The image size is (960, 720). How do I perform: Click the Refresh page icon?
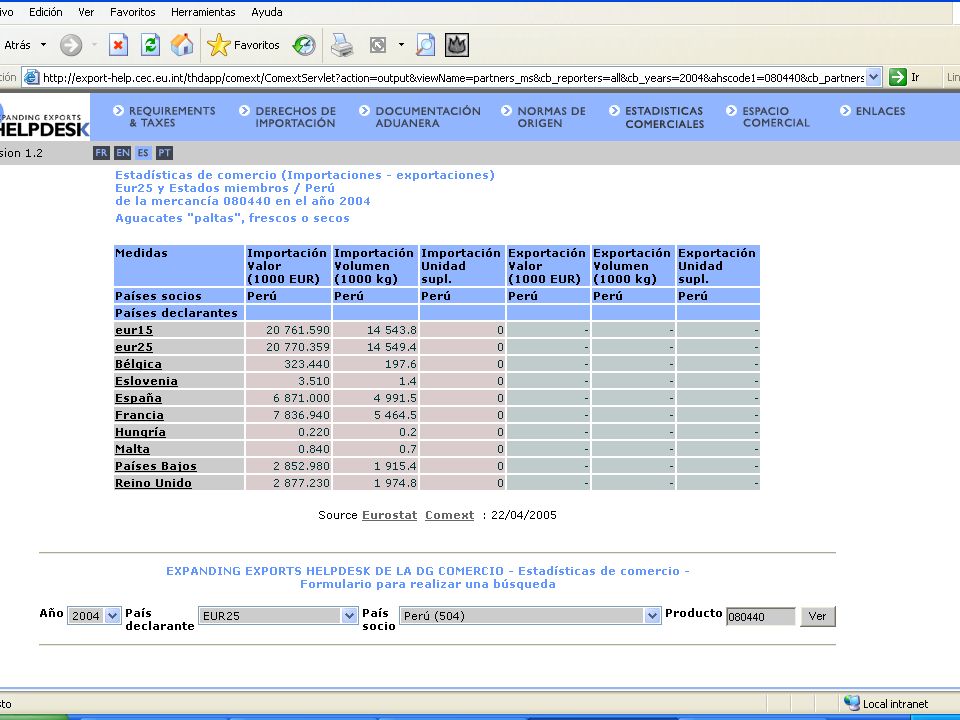tap(150, 45)
